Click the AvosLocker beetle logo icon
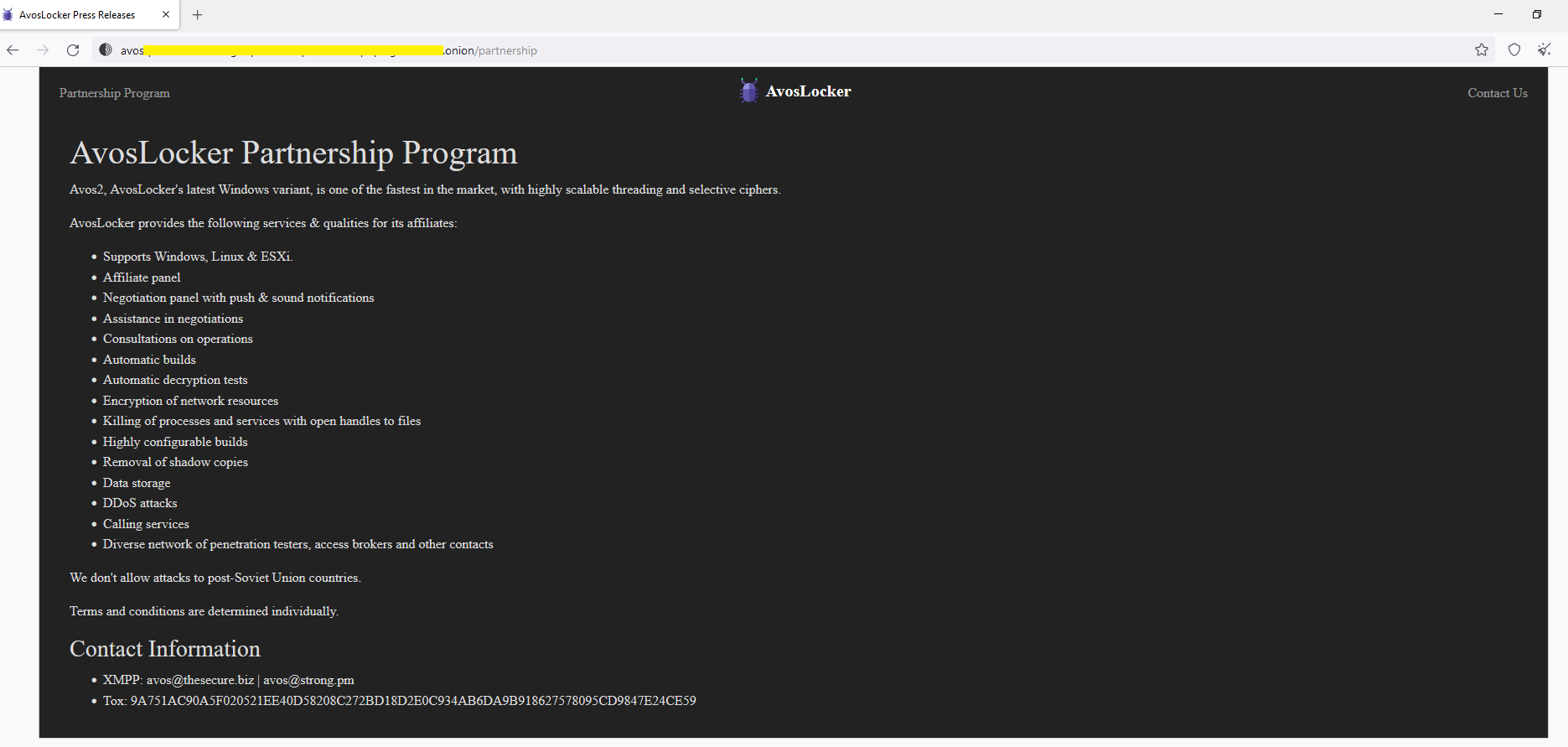 pos(749,91)
